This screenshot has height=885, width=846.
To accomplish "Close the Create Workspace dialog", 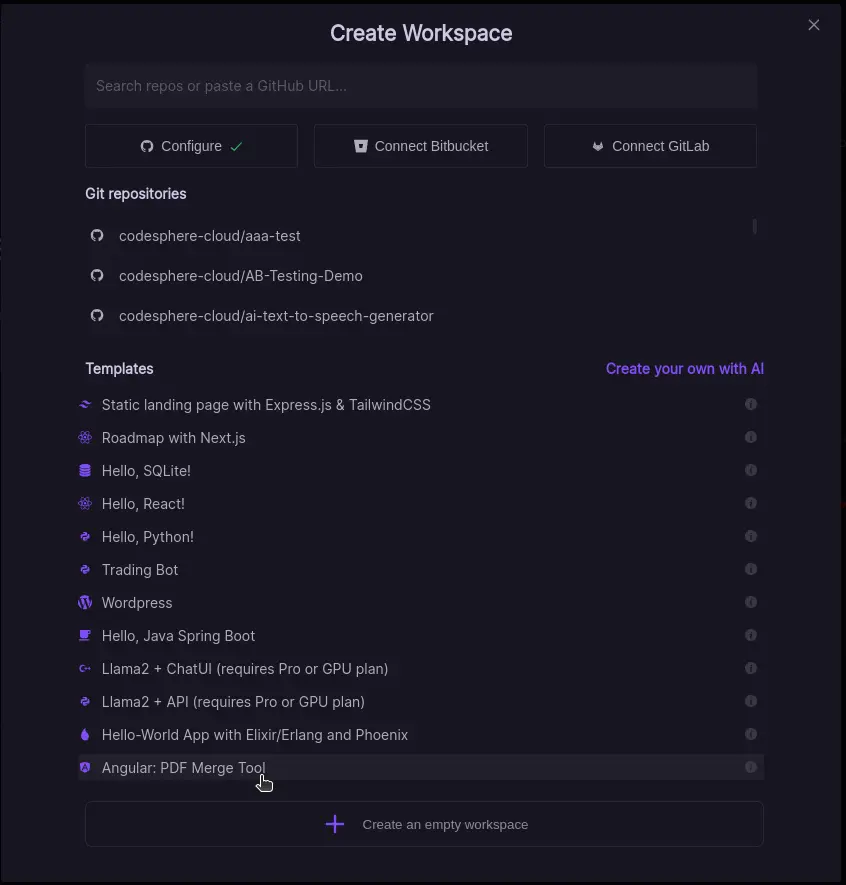I will (814, 25).
